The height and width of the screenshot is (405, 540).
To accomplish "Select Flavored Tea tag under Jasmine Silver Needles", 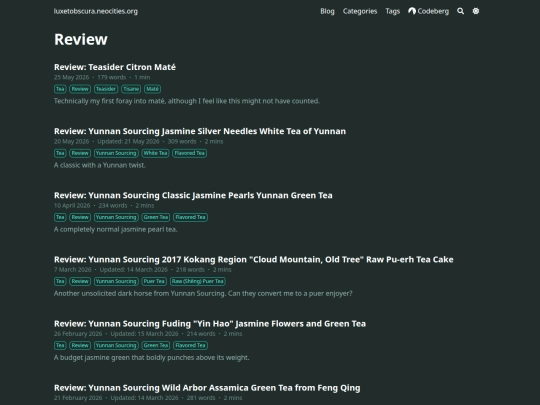I will click(x=189, y=153).
